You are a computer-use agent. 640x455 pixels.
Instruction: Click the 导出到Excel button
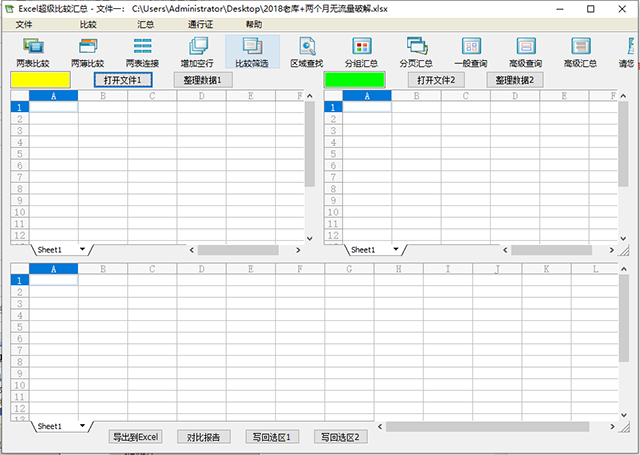136,437
